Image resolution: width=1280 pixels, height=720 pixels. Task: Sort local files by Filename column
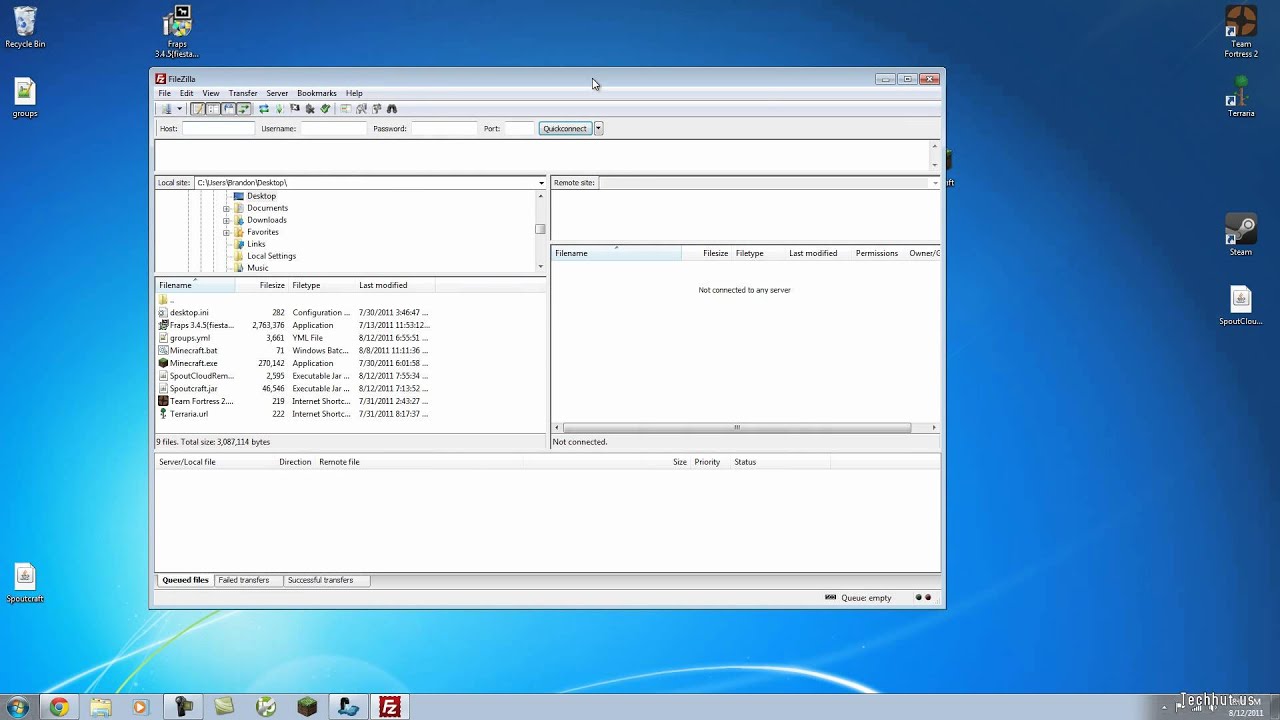click(195, 285)
